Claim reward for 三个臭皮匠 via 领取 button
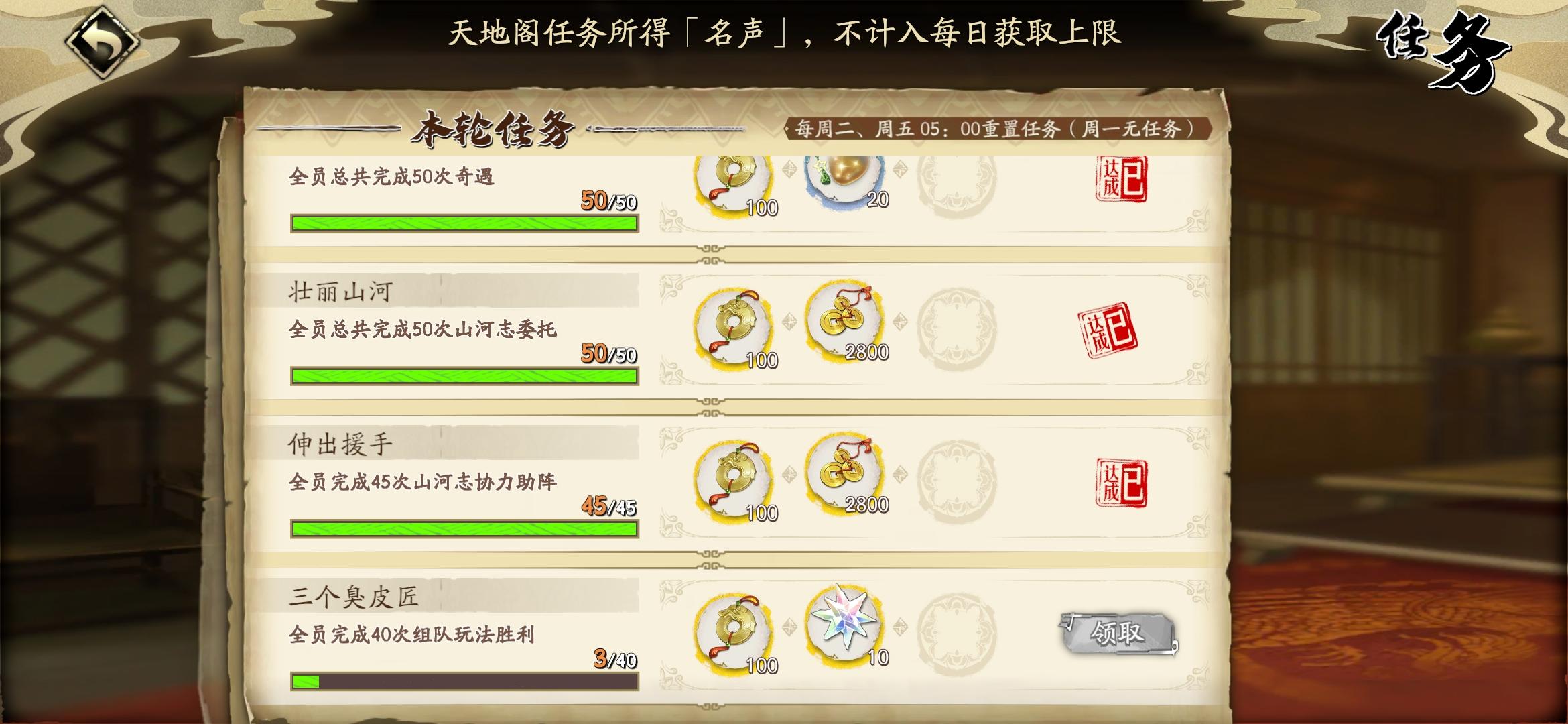This screenshot has width=1568, height=724. [1117, 633]
